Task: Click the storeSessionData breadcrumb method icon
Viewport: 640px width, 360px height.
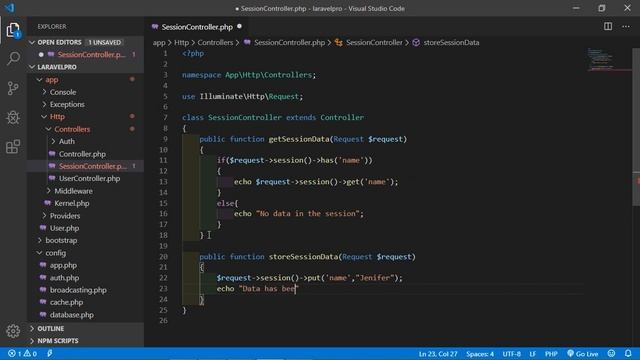Action: 416,42
